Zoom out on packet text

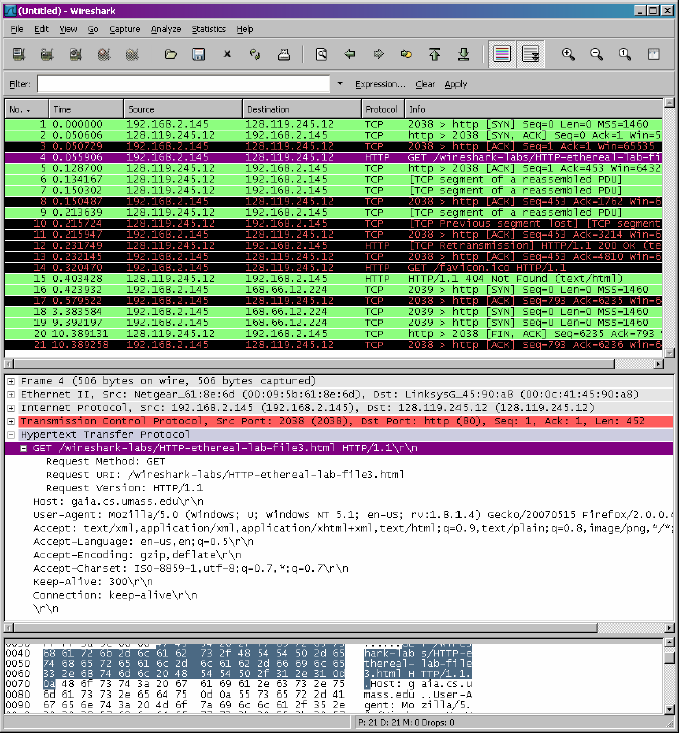click(597, 54)
